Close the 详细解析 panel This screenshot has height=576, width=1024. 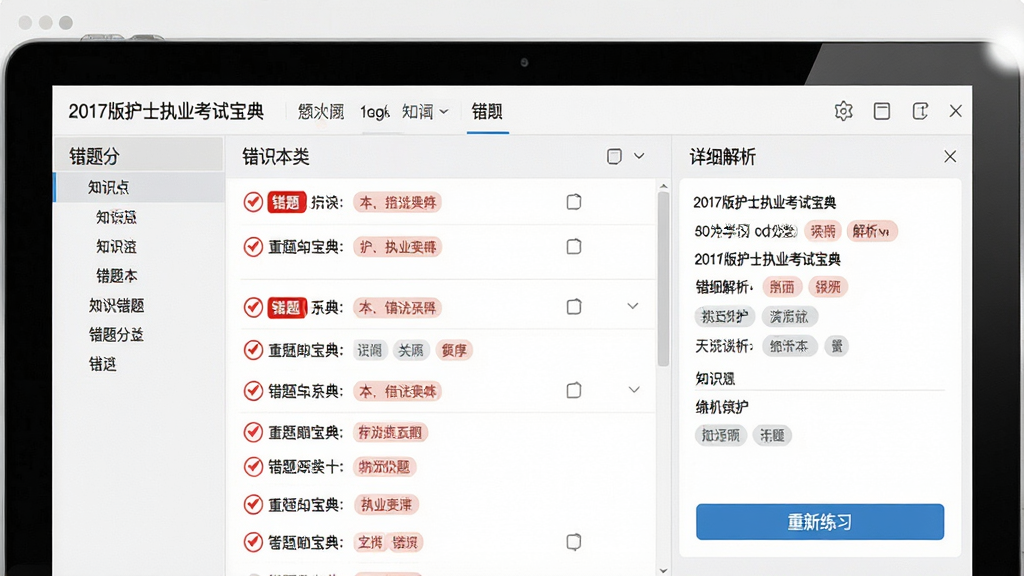click(x=950, y=156)
